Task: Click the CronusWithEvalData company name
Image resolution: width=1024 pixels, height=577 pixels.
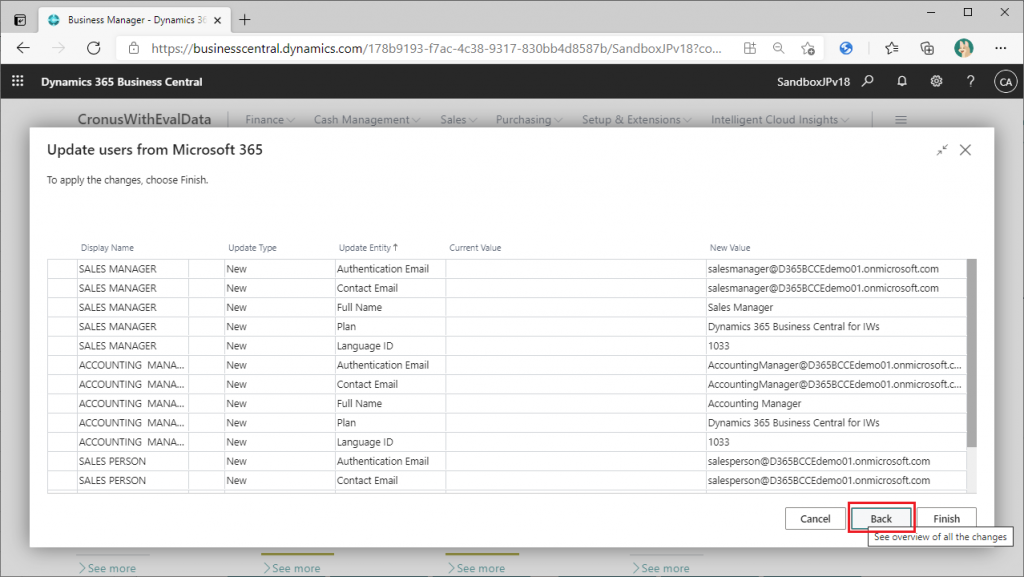Action: 144,119
